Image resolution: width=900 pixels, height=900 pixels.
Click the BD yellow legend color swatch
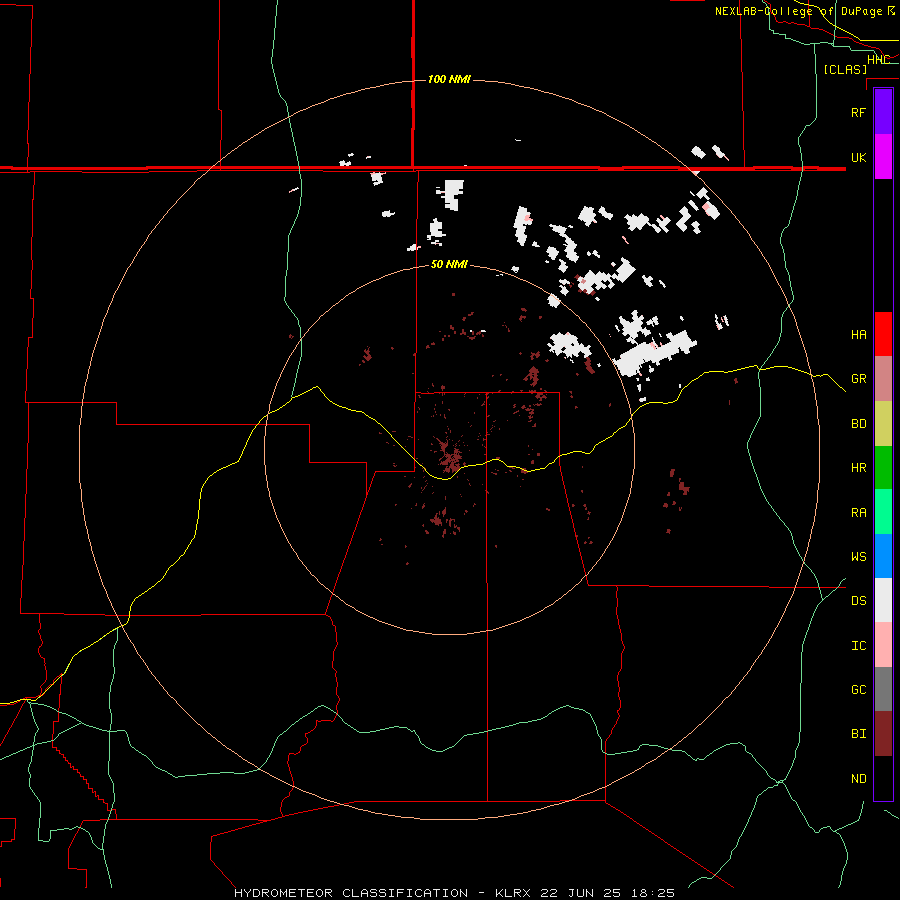pos(883,424)
